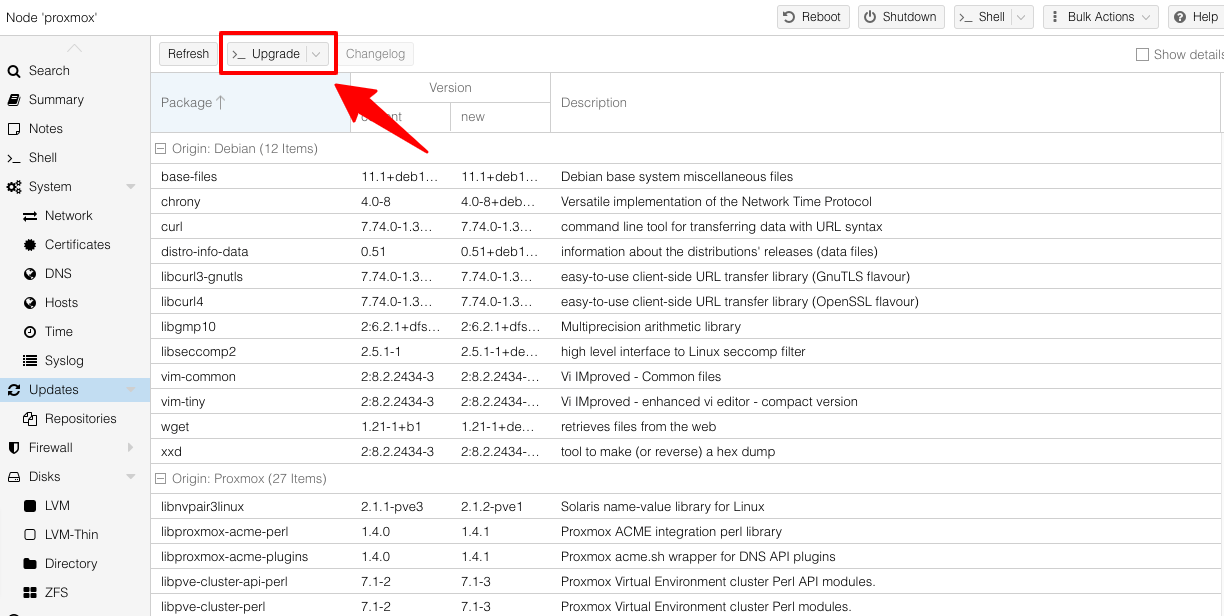The height and width of the screenshot is (616, 1224).
Task: Open Summary via its book icon
Action: click(14, 100)
